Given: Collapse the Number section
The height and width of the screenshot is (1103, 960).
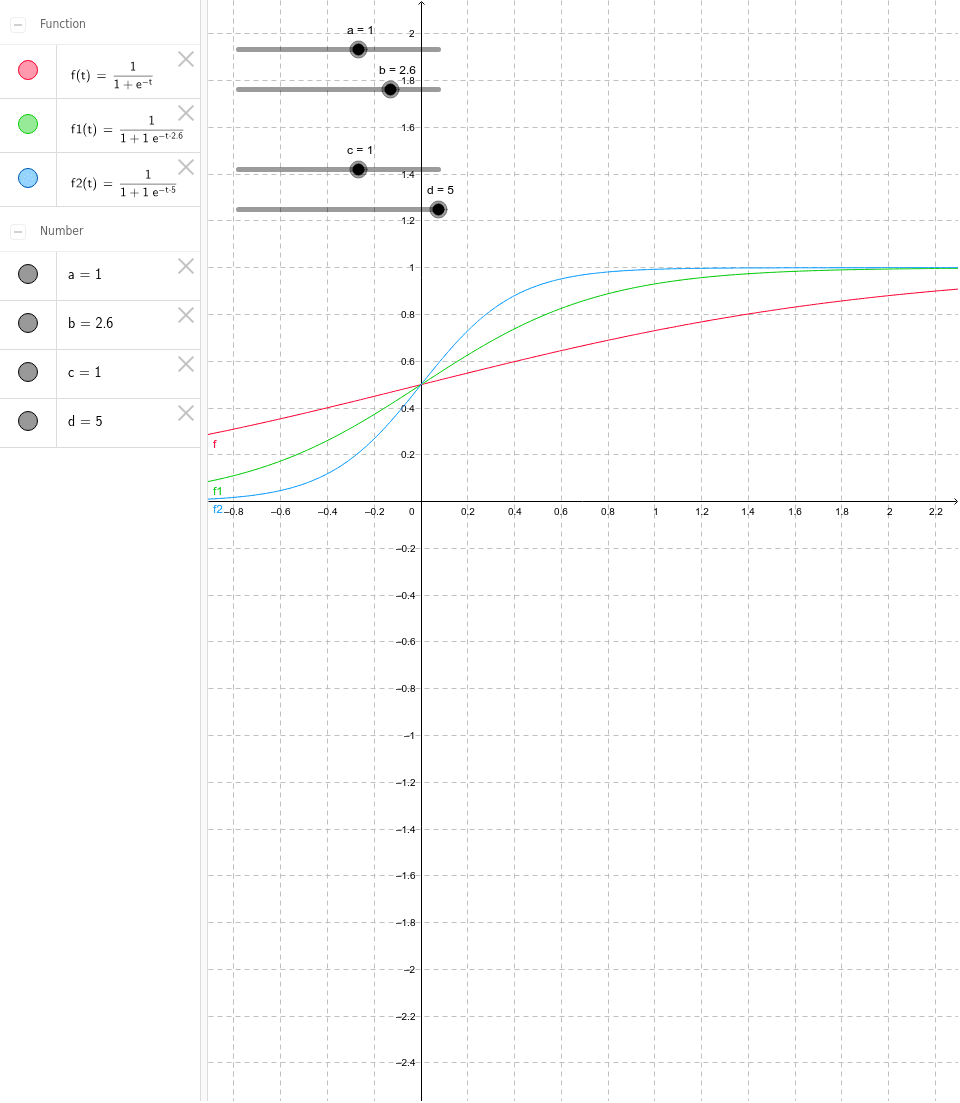Looking at the screenshot, I should 18,231.
